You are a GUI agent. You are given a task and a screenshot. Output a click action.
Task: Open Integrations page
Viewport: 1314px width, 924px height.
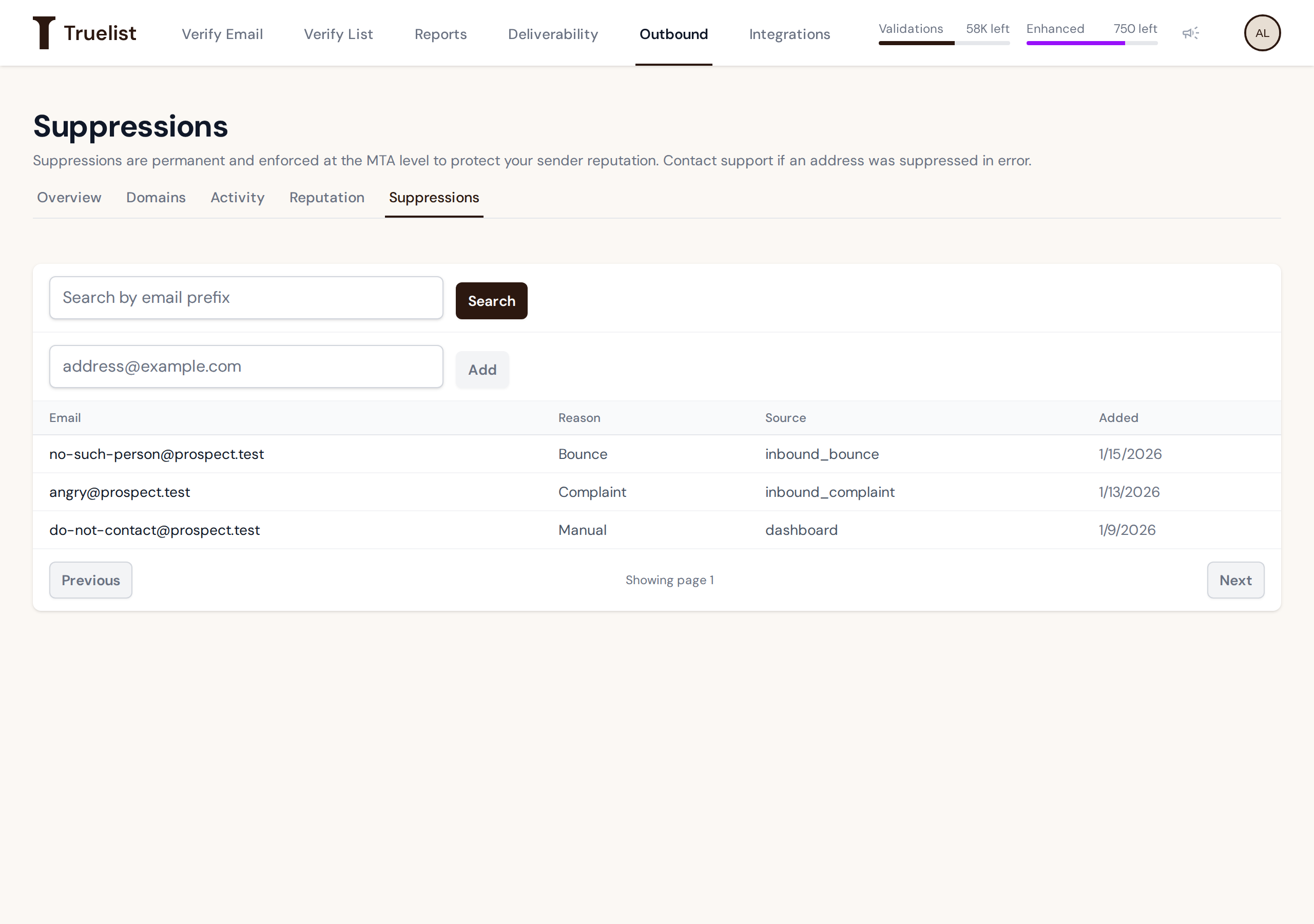click(789, 34)
